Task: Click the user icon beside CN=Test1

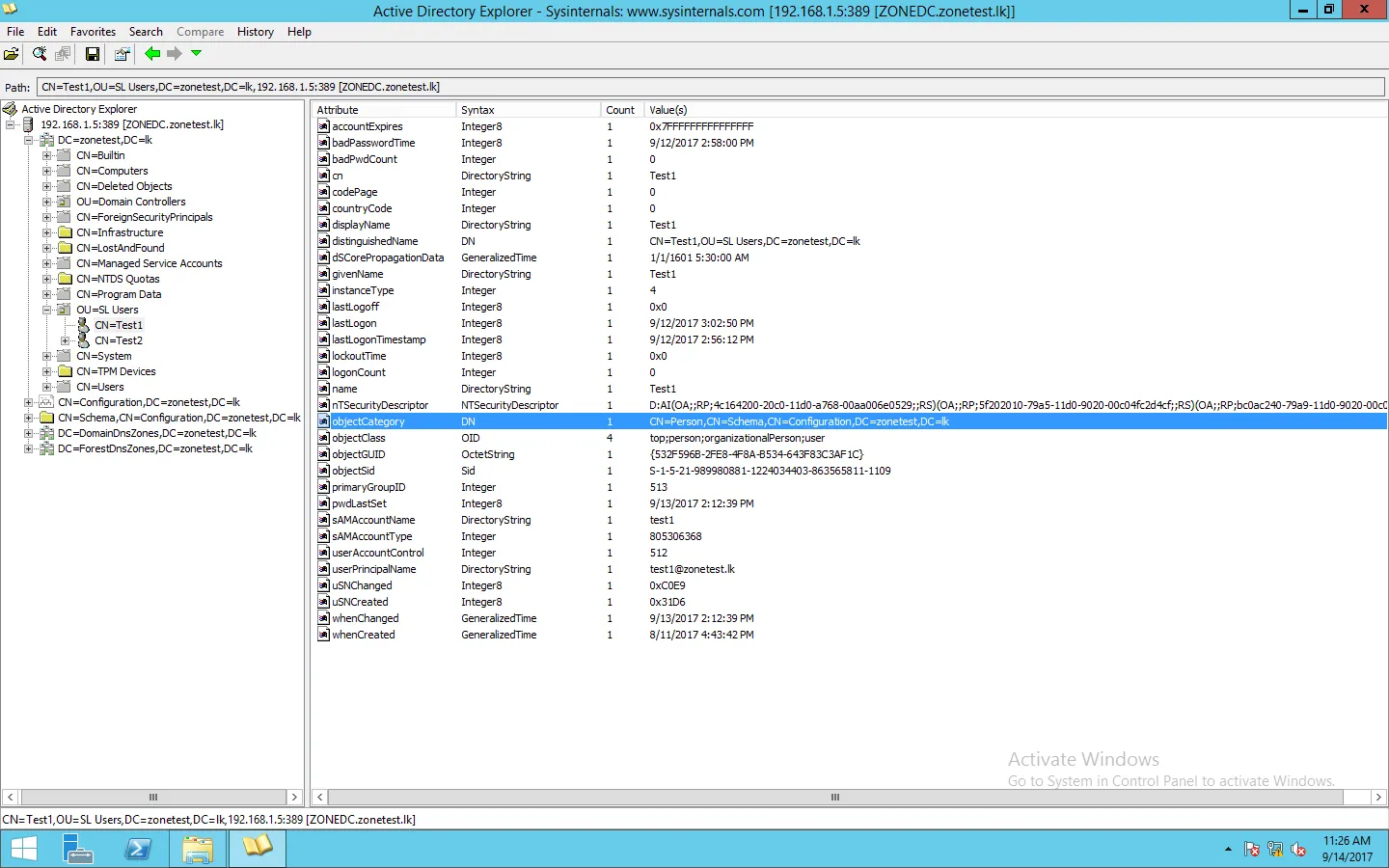Action: click(x=84, y=325)
